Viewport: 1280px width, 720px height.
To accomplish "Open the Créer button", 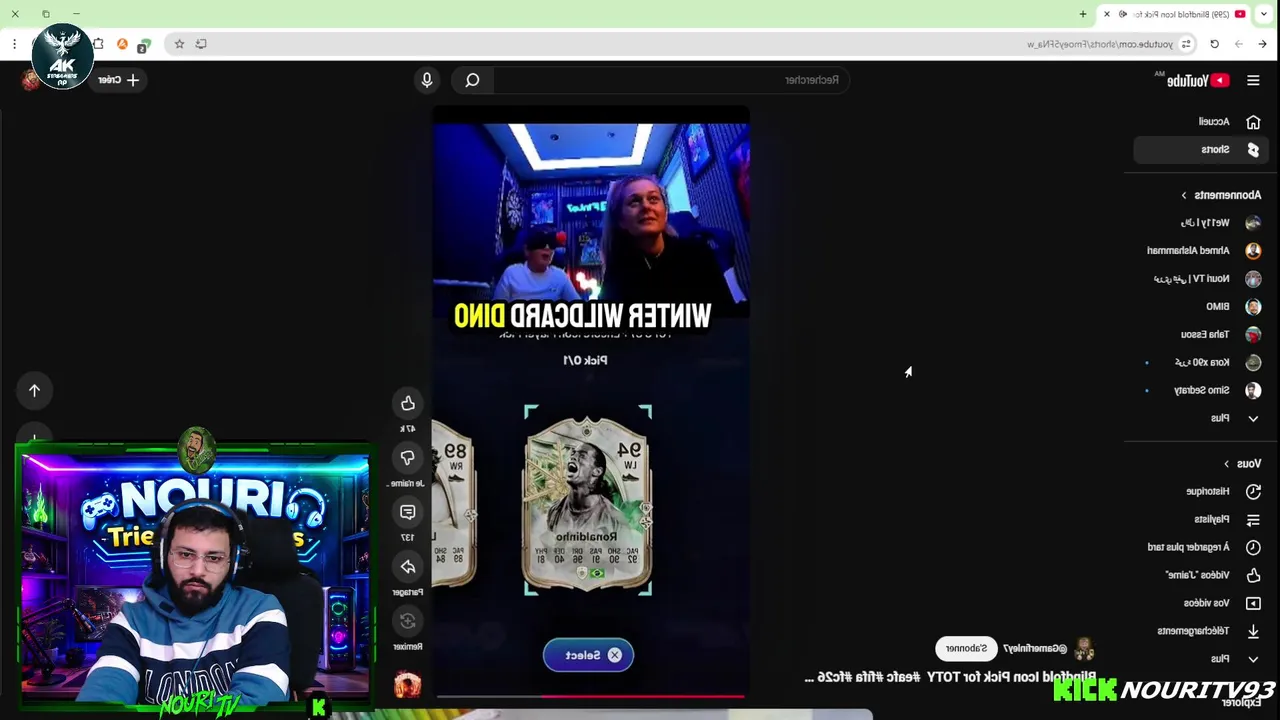I will [x=120, y=80].
